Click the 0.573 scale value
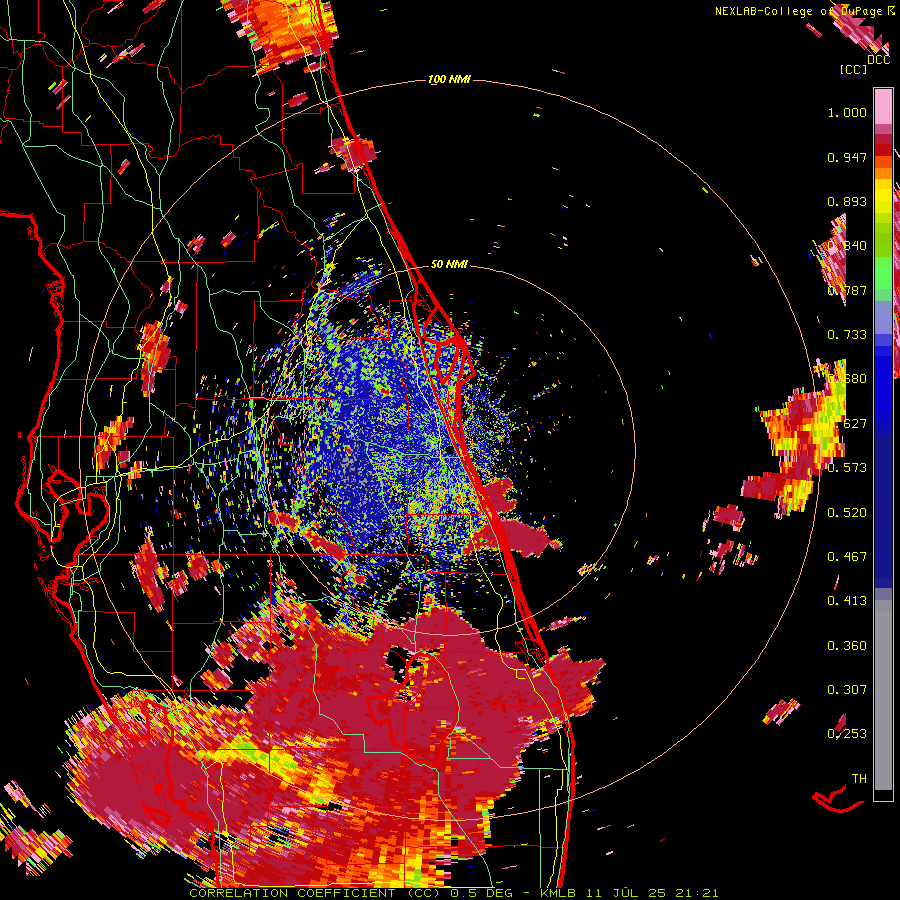The width and height of the screenshot is (900, 900). coord(847,467)
